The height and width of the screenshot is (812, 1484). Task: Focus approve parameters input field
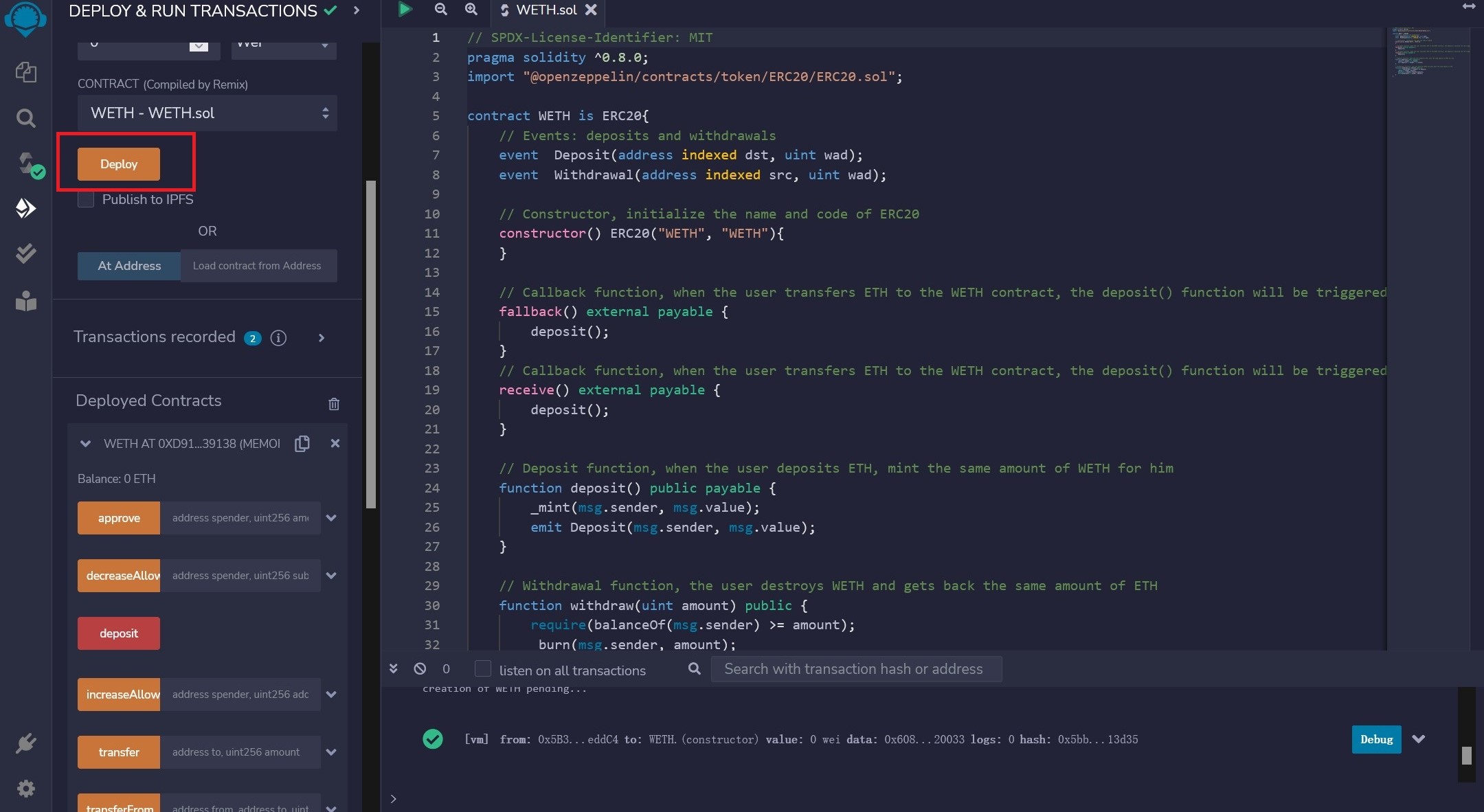coord(240,518)
